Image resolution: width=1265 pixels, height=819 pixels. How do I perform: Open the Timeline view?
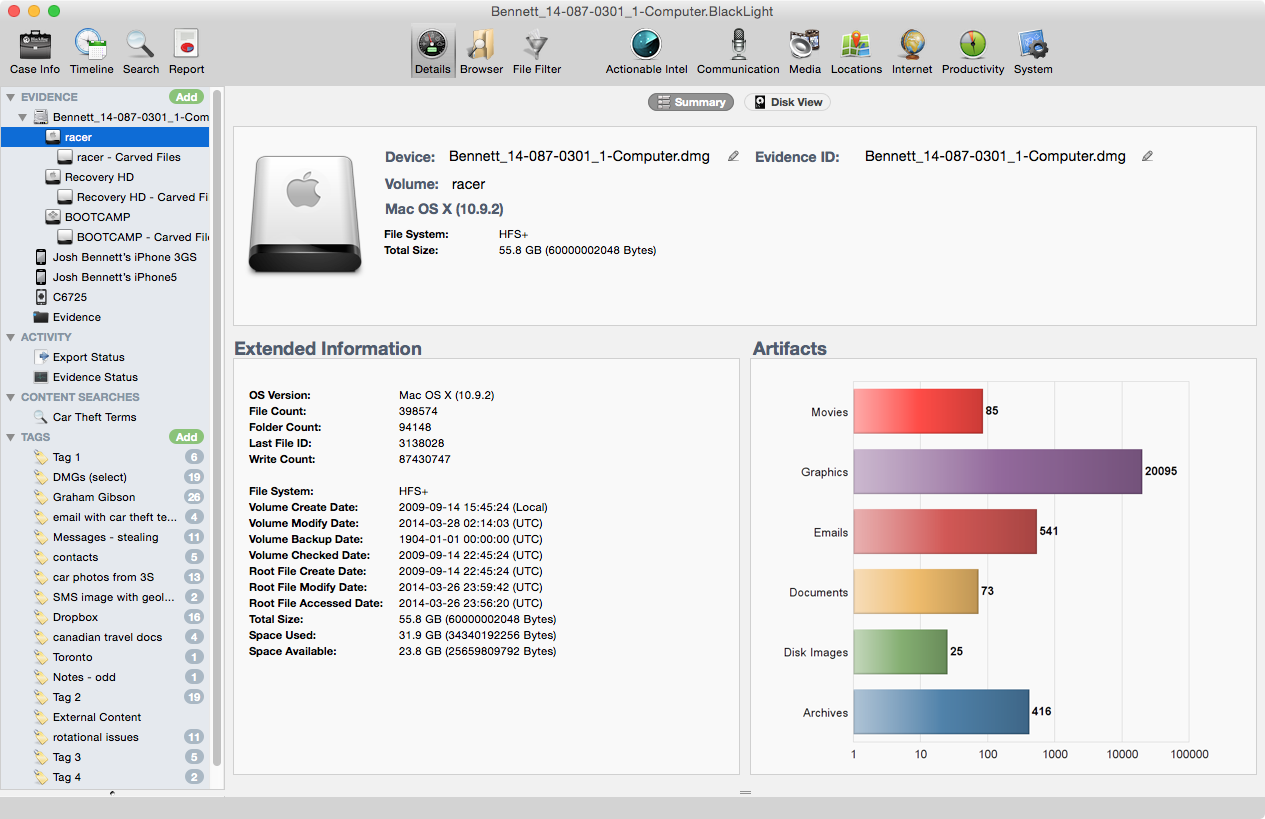(x=91, y=45)
